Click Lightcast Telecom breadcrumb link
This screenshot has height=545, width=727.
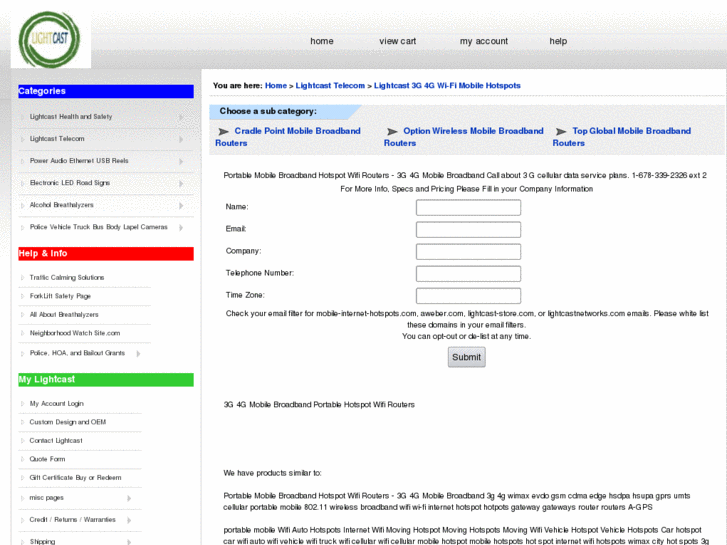pos(330,85)
